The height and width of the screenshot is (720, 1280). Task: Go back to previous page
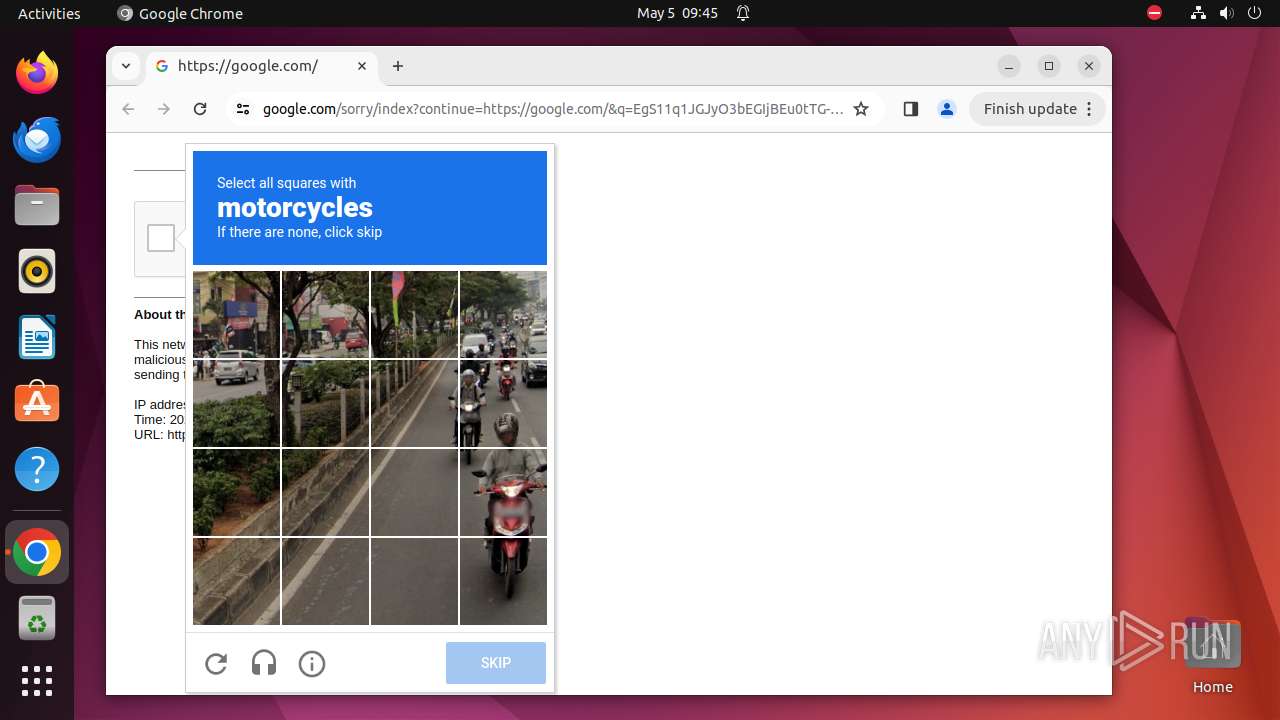click(x=128, y=109)
